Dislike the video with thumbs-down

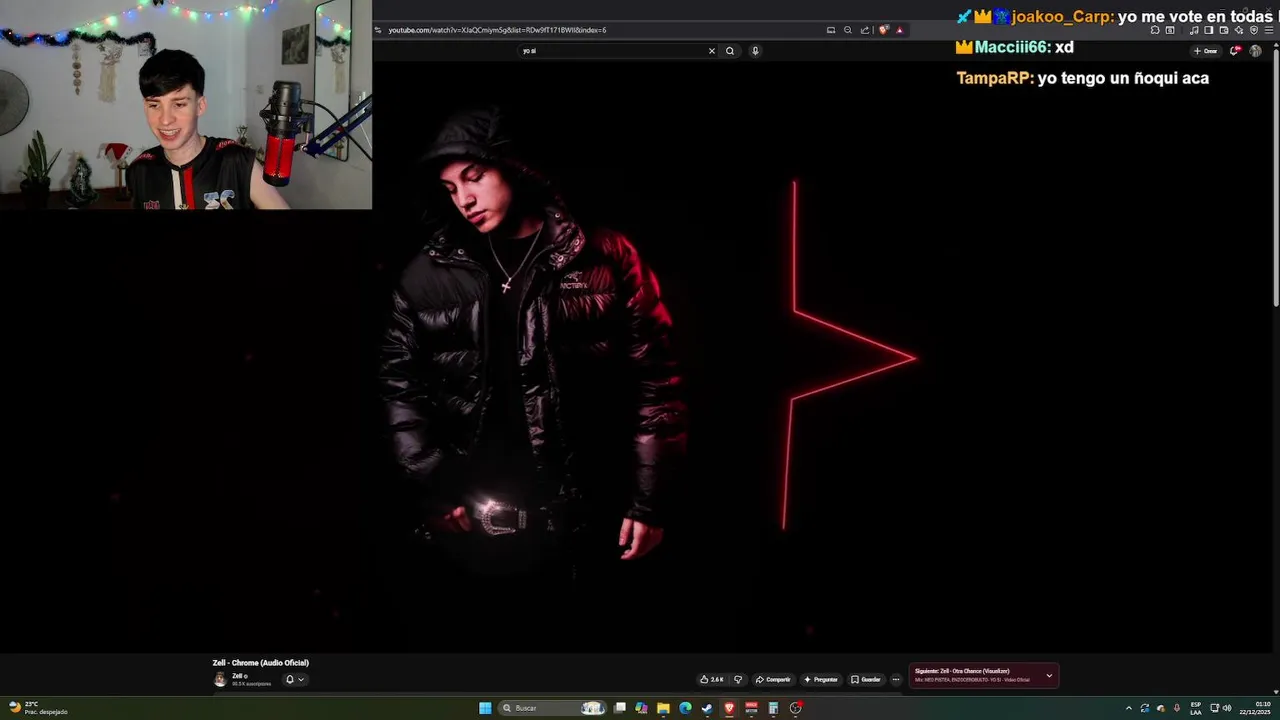738,679
